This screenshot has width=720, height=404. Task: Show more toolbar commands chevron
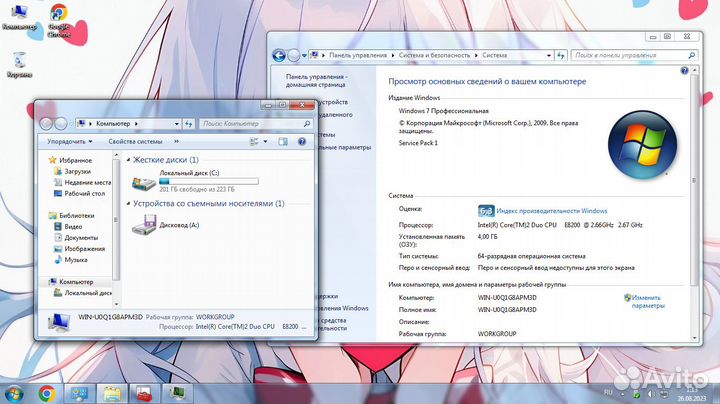176,141
